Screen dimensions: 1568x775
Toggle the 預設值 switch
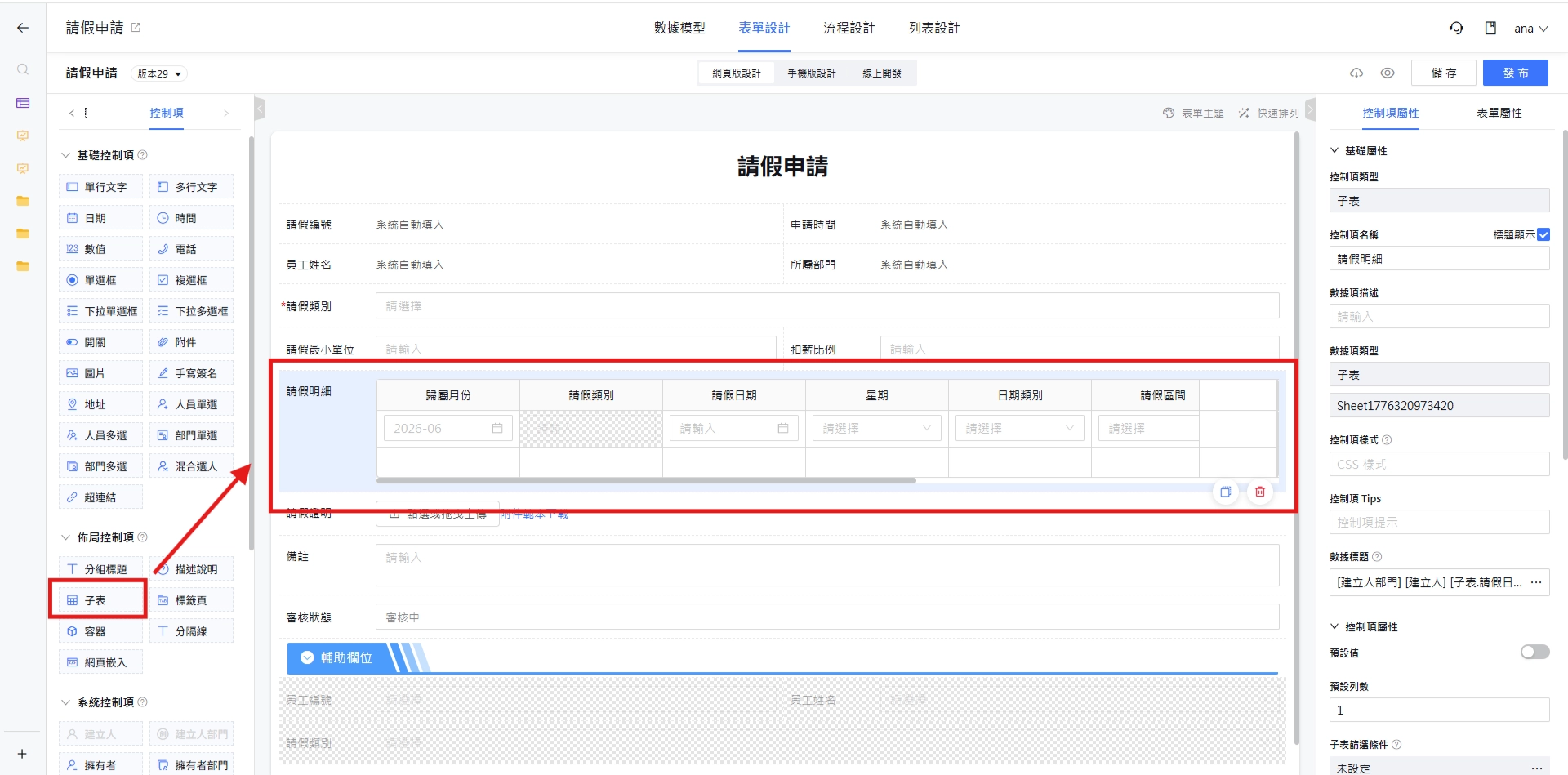click(1535, 652)
